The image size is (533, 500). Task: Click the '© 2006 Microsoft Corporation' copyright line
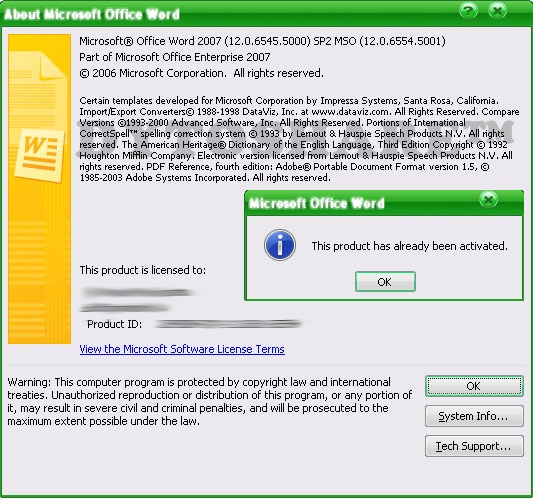point(201,73)
